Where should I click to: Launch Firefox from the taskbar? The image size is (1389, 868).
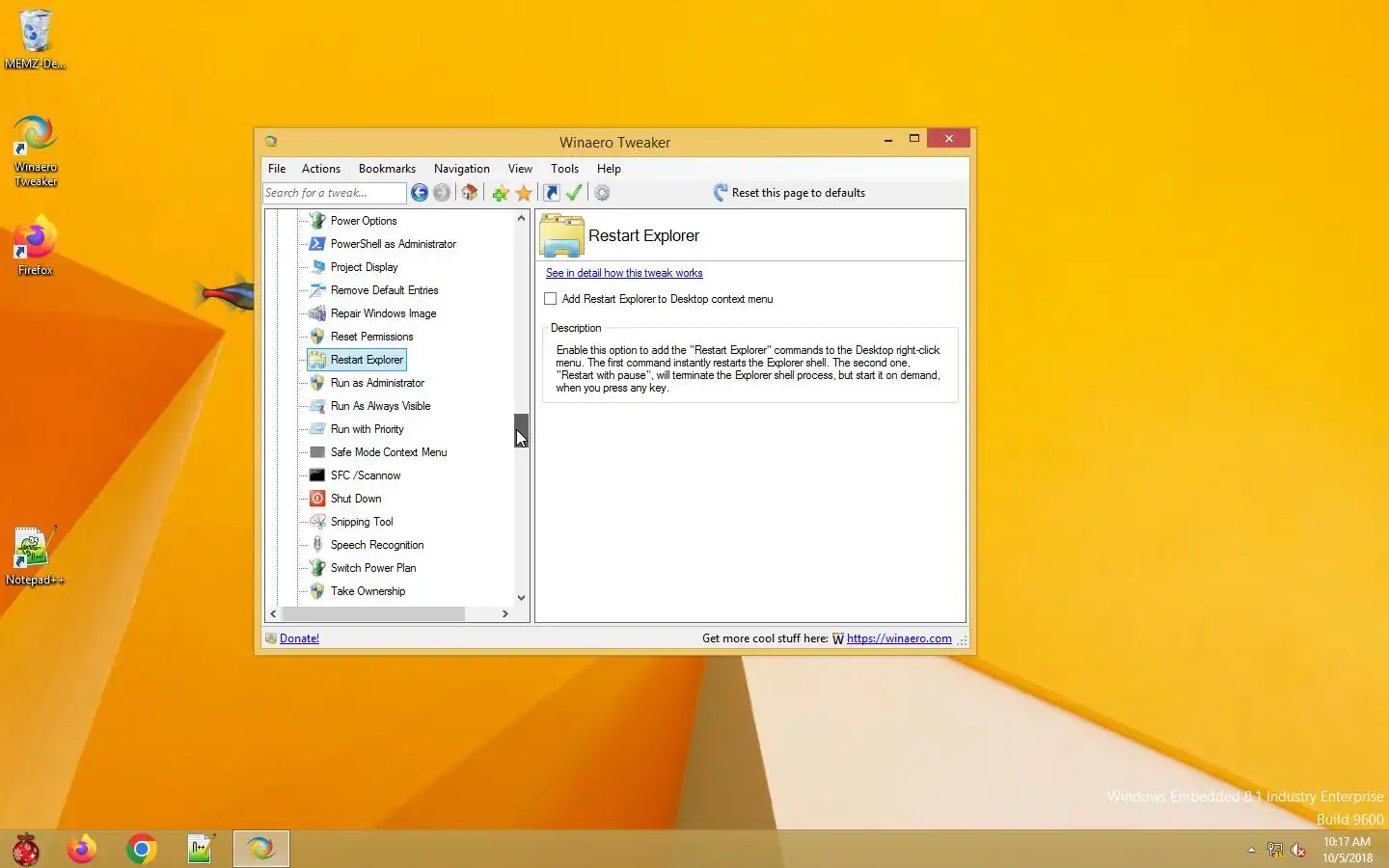[82, 850]
